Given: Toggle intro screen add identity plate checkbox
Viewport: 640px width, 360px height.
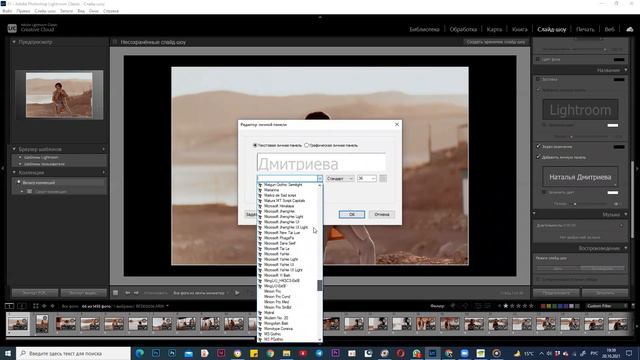Looking at the screenshot, I should pos(538,89).
